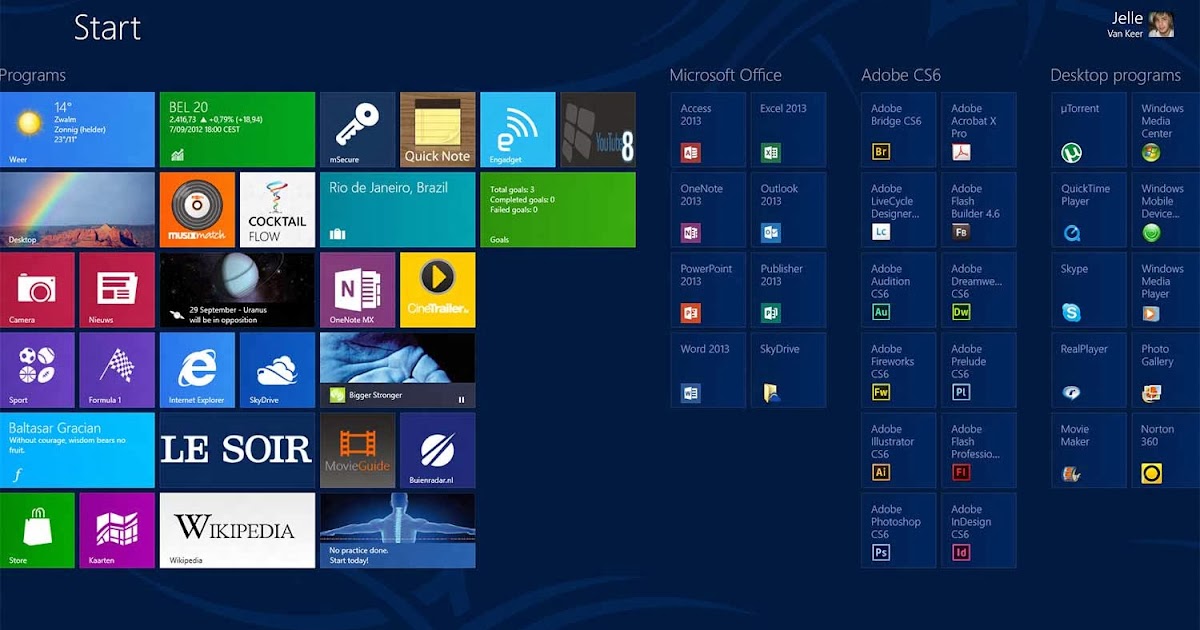The height and width of the screenshot is (630, 1200).
Task: Open the green Goals tile
Action: (x=557, y=210)
